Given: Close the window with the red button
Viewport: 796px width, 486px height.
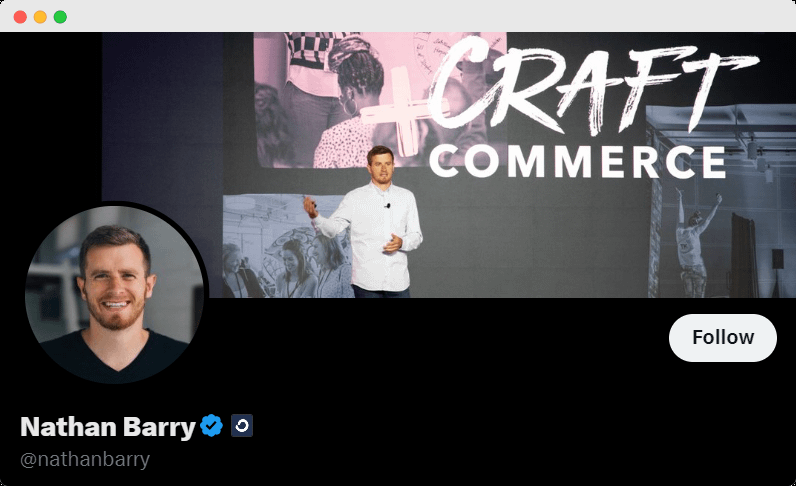Looking at the screenshot, I should (x=20, y=17).
